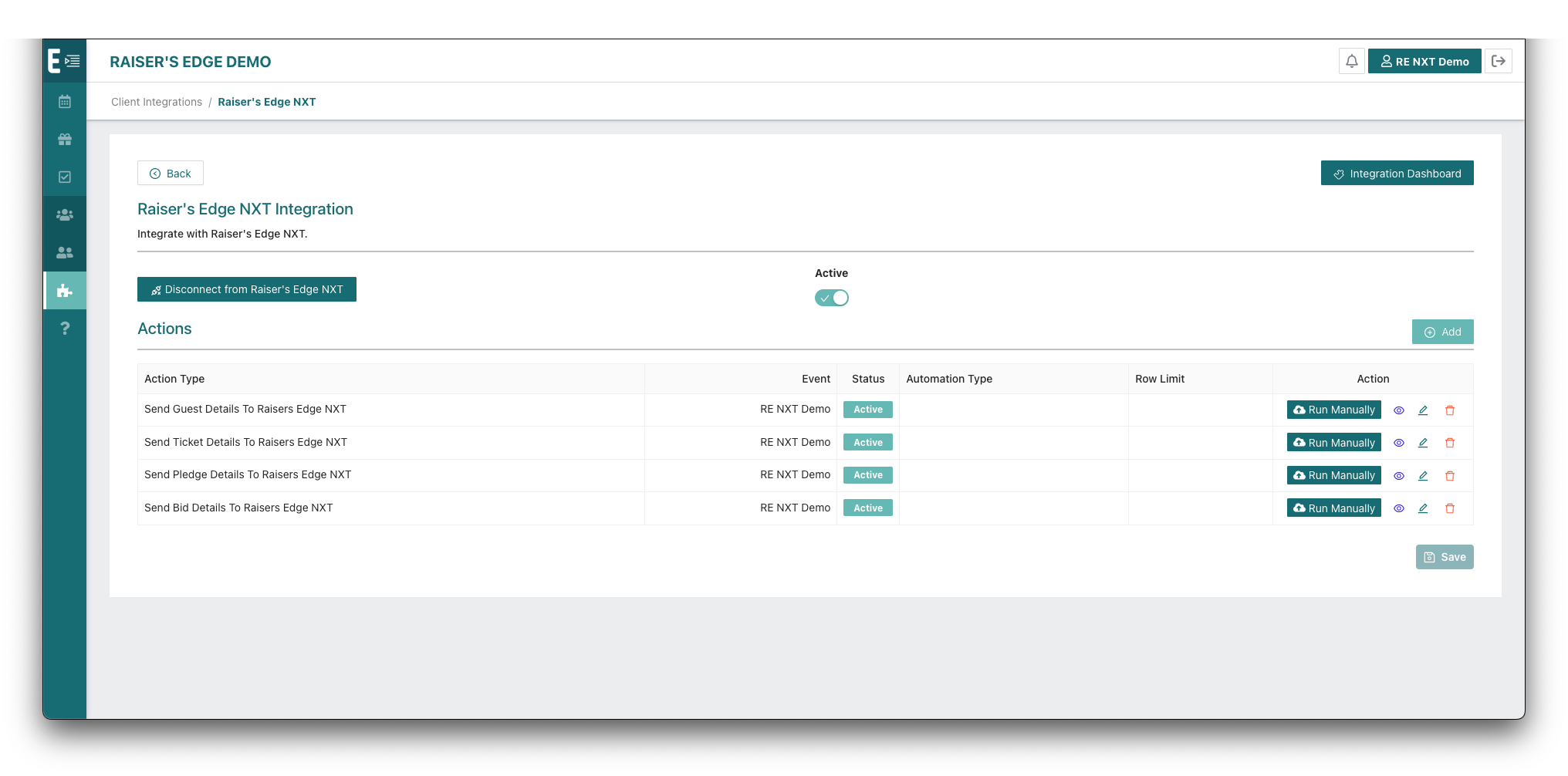The image size is (1568, 776).
Task: Disconnect from Raiser's Edge NXT
Action: click(x=247, y=289)
